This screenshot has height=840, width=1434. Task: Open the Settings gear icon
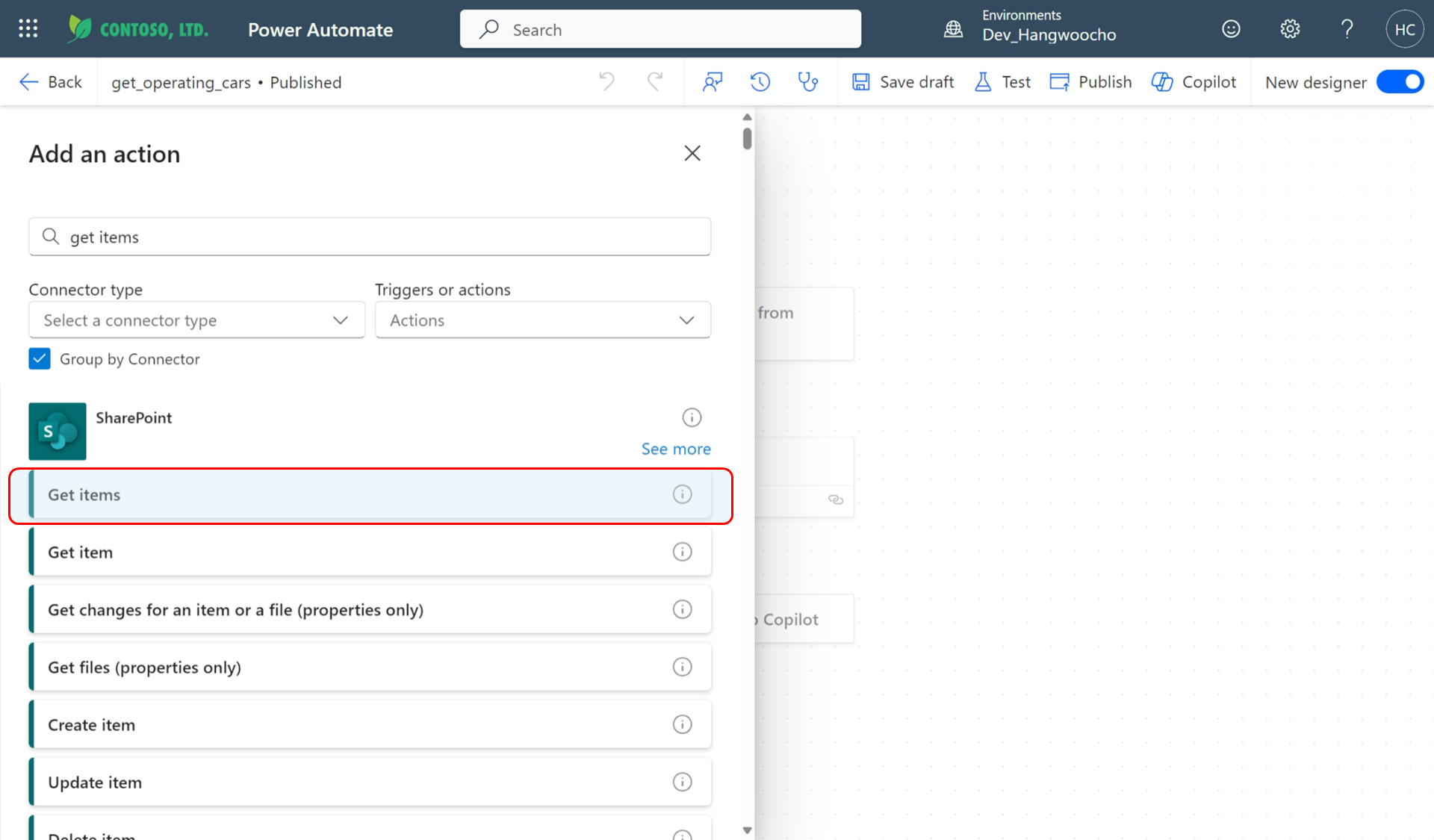pos(1290,29)
